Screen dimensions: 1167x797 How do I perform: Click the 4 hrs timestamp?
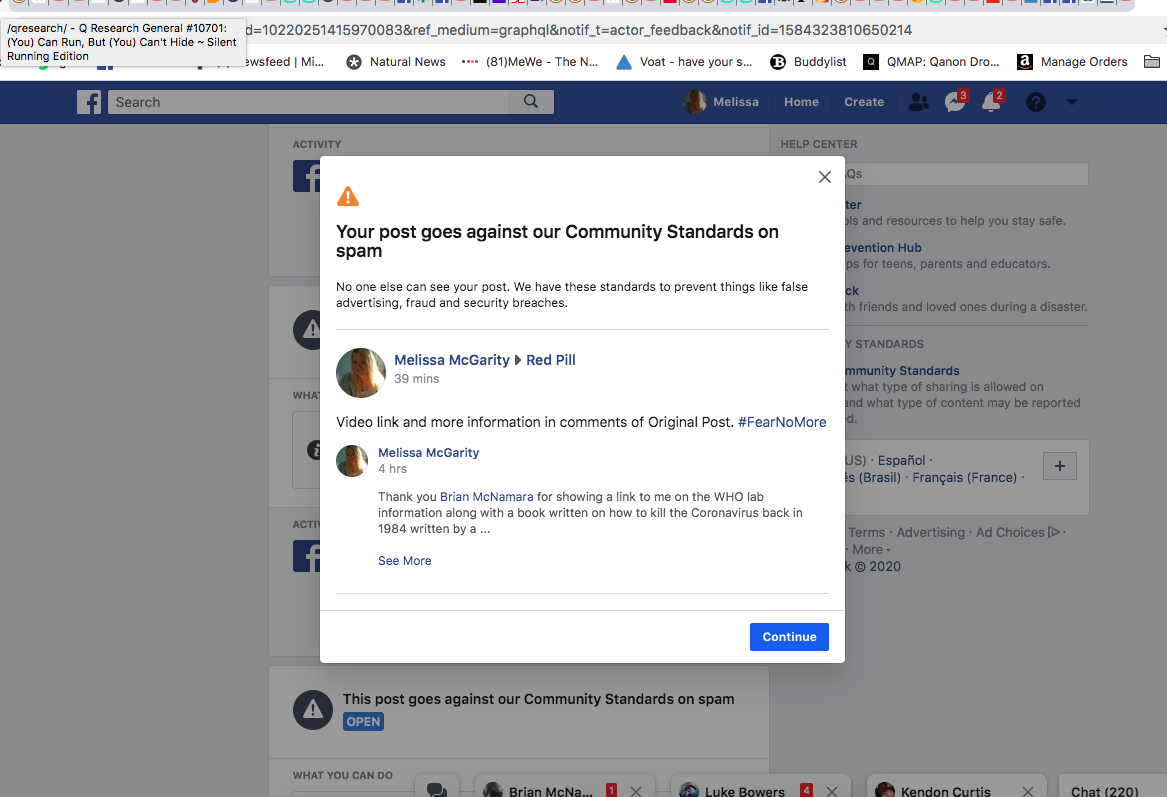coord(392,469)
